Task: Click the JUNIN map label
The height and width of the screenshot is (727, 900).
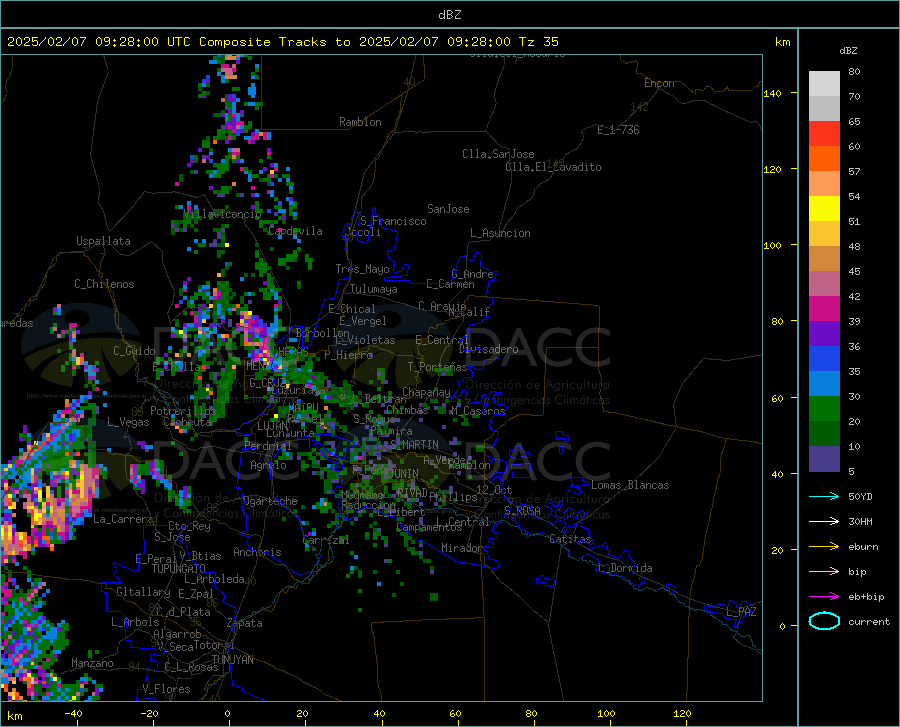Action: coord(404,474)
